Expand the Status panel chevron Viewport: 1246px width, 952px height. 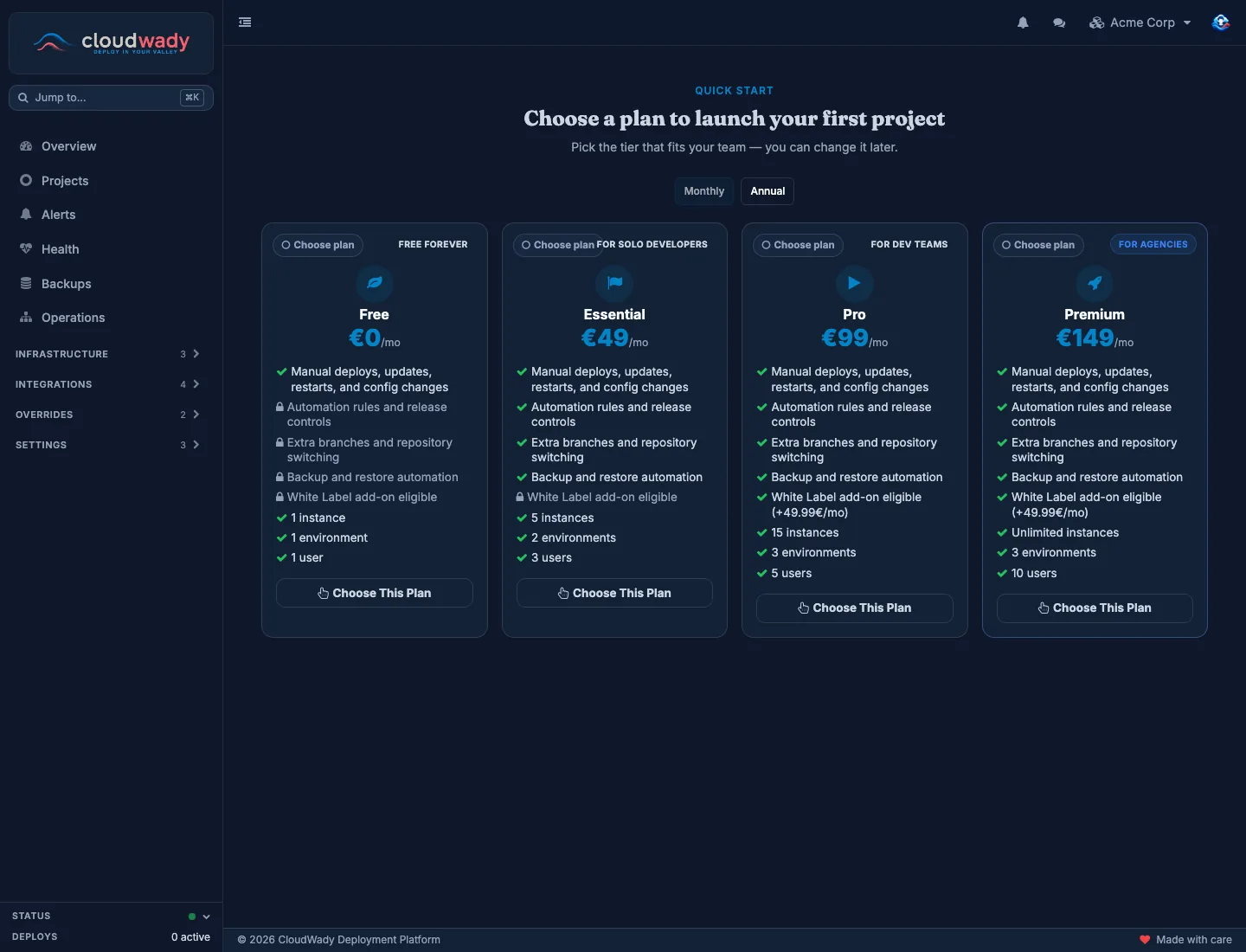206,917
